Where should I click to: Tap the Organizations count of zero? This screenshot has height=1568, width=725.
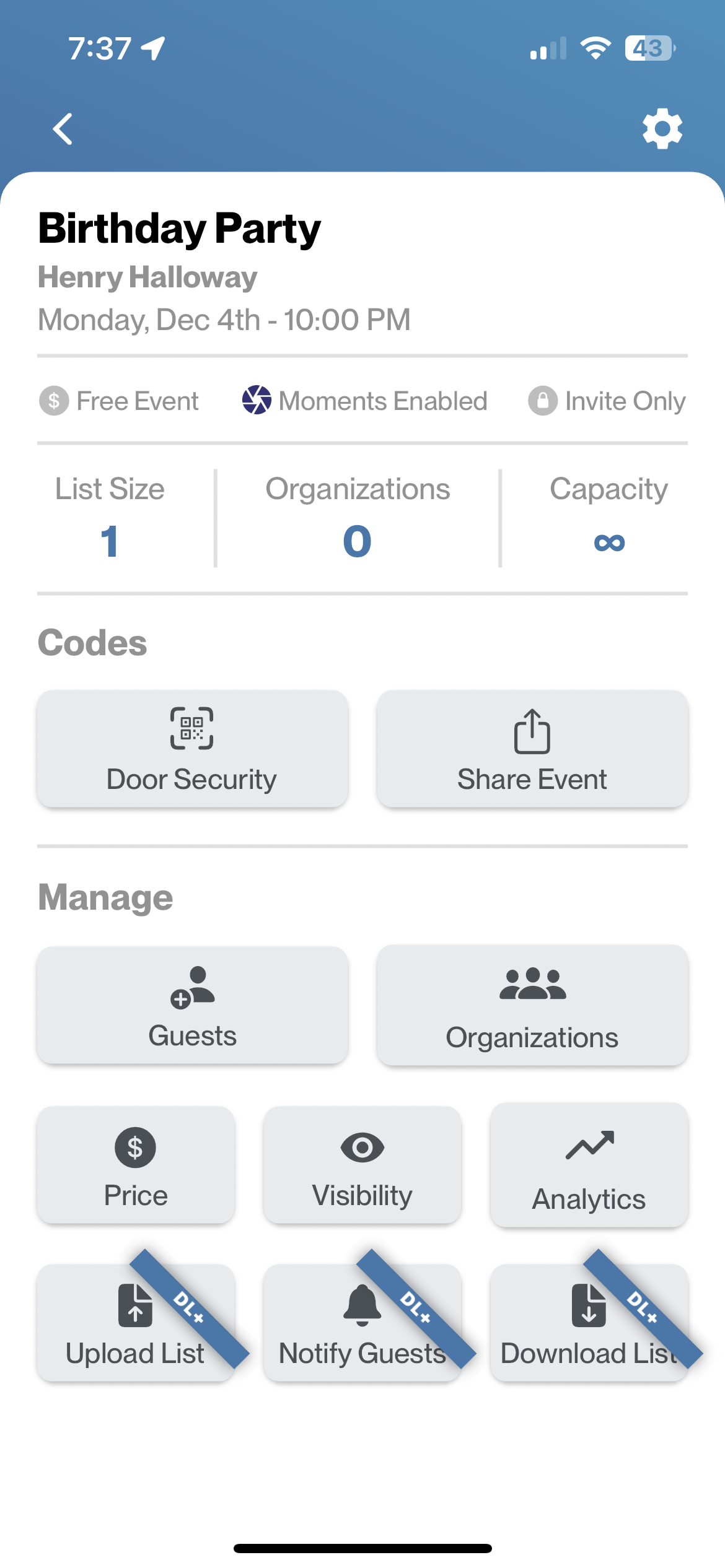tap(358, 541)
